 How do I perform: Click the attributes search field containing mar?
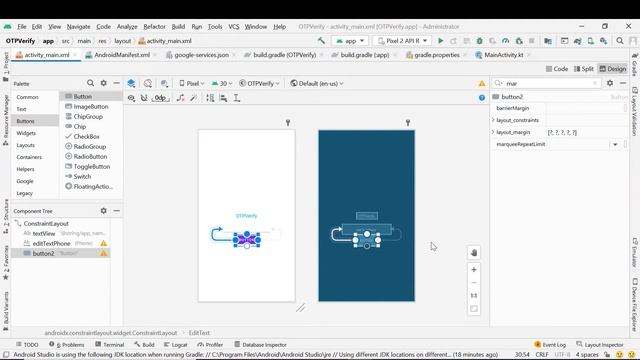(547, 83)
